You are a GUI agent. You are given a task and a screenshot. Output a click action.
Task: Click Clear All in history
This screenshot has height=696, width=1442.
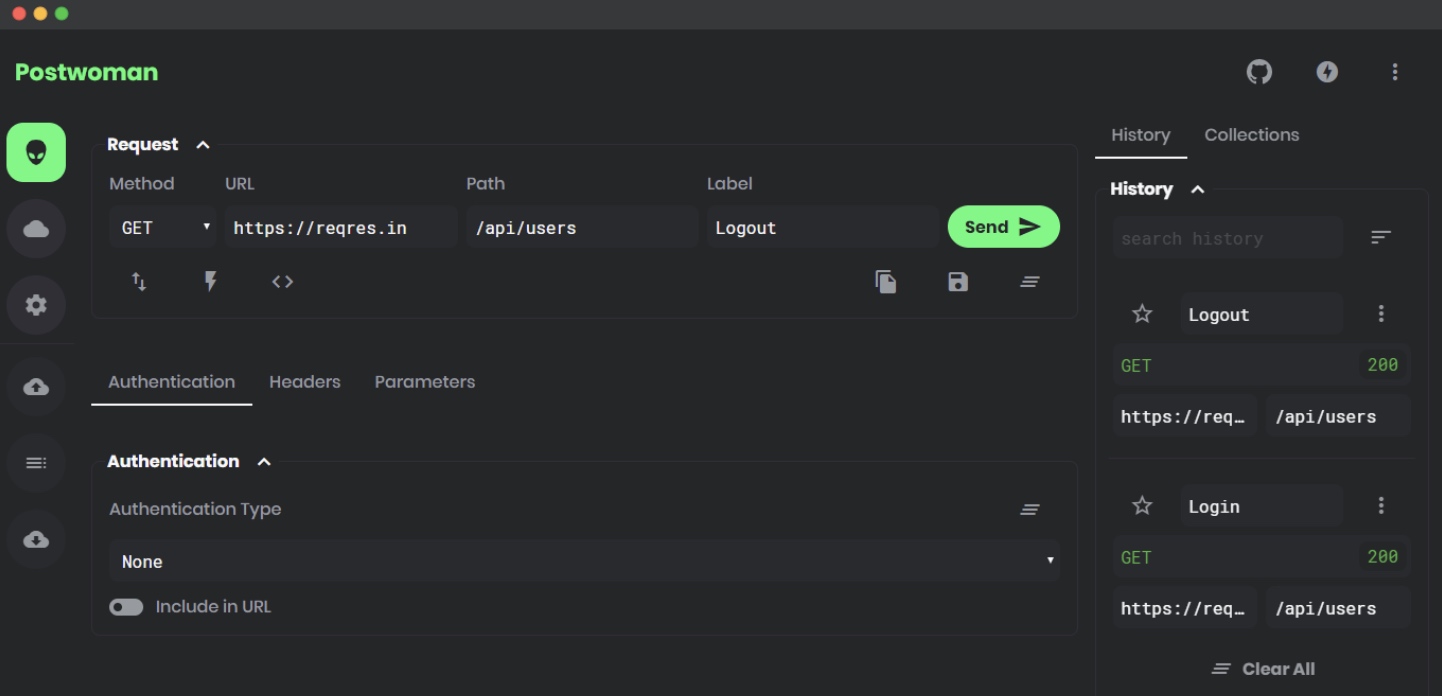(x=1263, y=669)
